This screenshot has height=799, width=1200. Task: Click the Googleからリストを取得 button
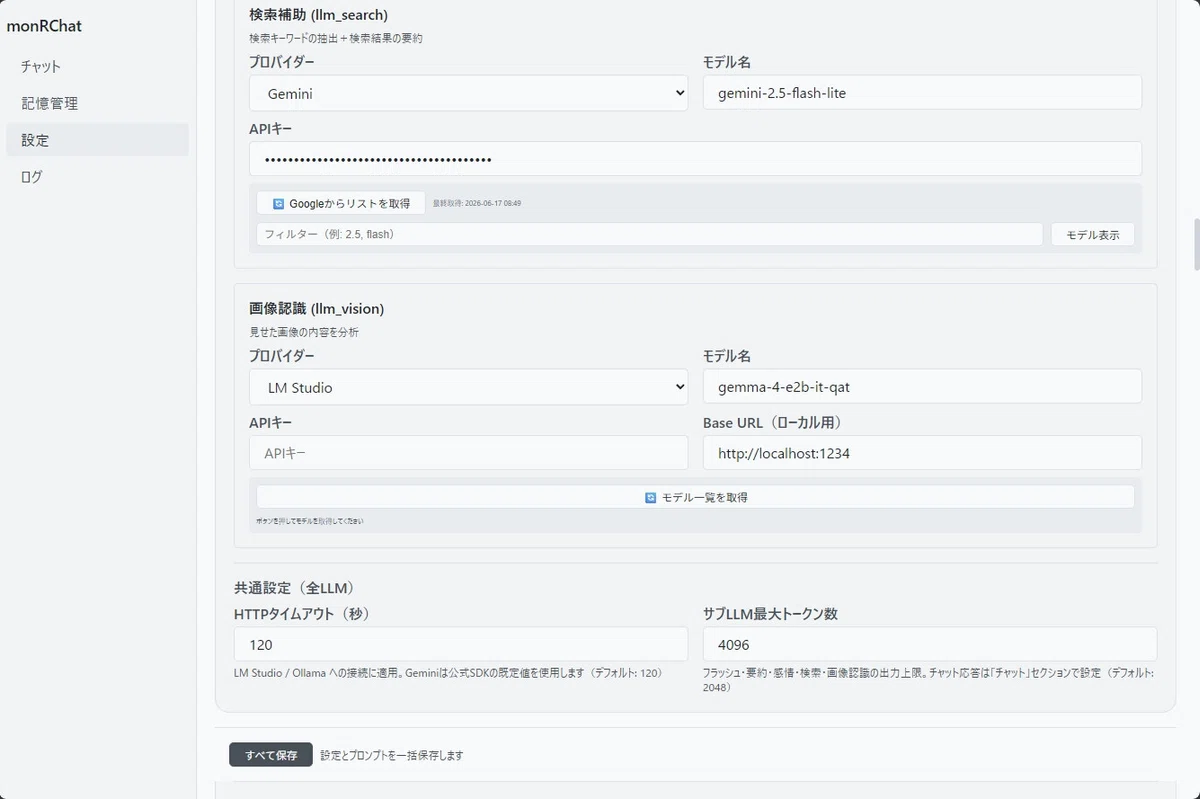pyautogui.click(x=341, y=203)
